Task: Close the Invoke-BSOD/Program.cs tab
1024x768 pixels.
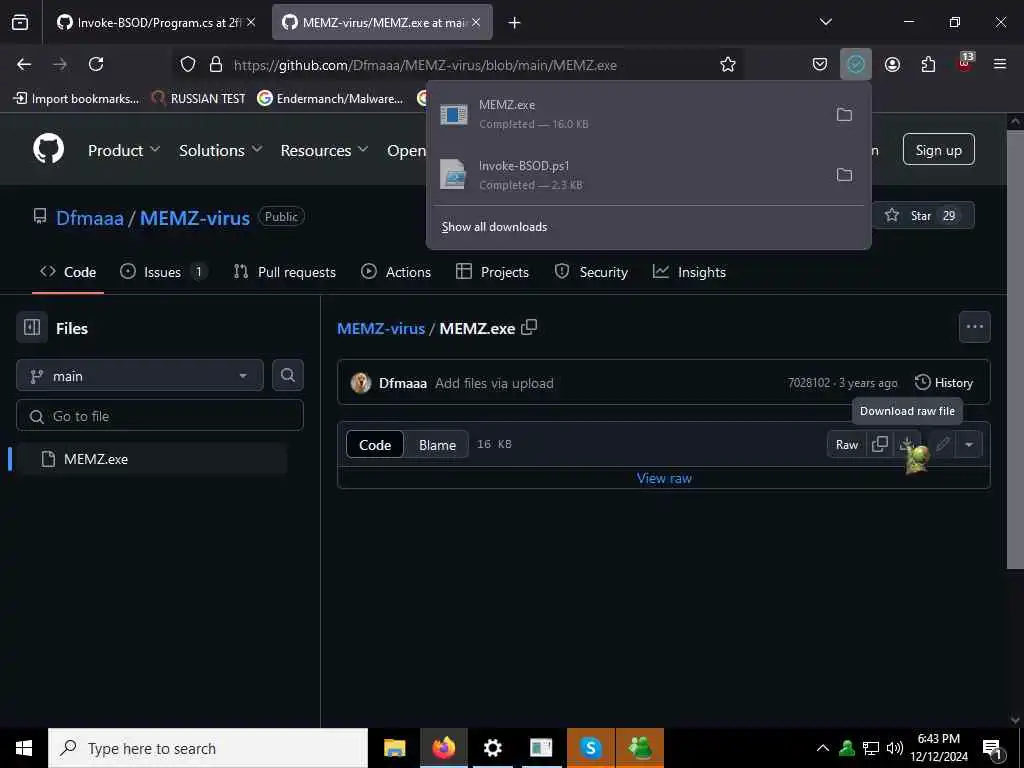Action: pyautogui.click(x=251, y=22)
